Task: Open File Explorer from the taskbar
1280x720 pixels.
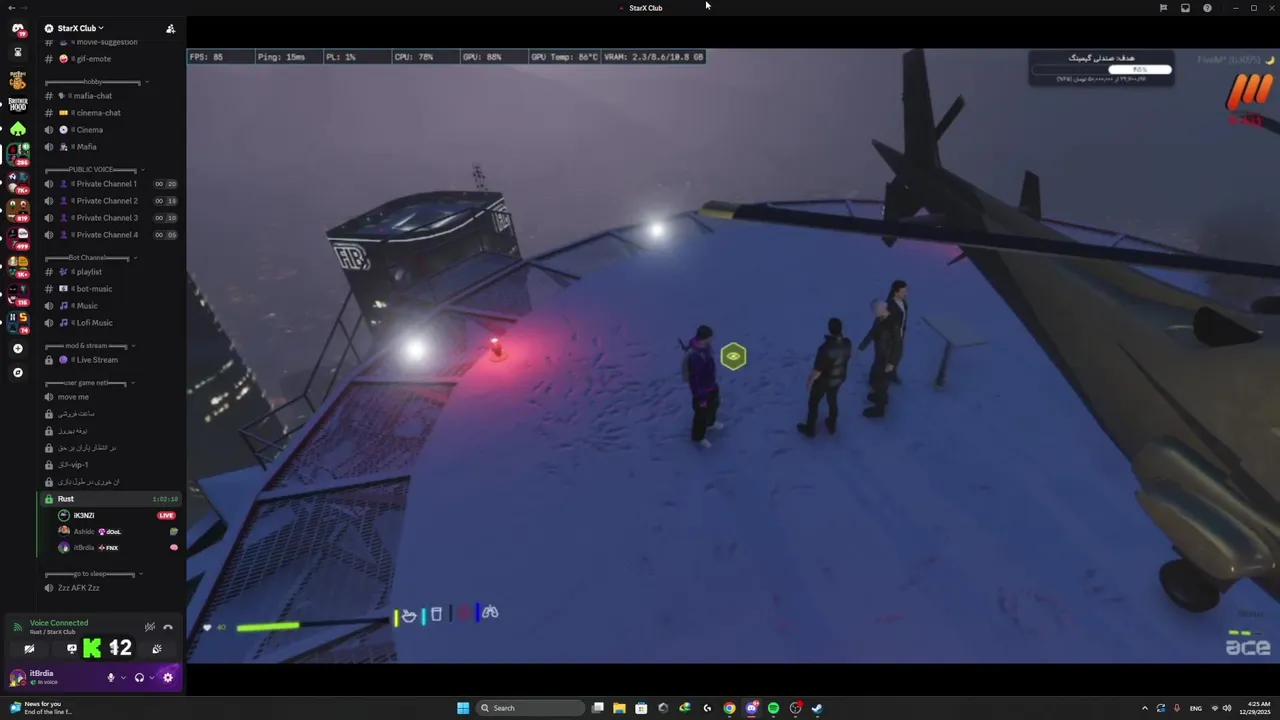Action: [x=619, y=708]
